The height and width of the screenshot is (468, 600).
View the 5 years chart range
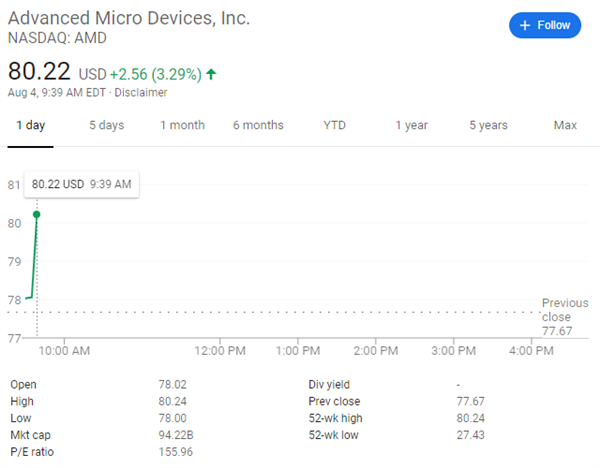(488, 125)
